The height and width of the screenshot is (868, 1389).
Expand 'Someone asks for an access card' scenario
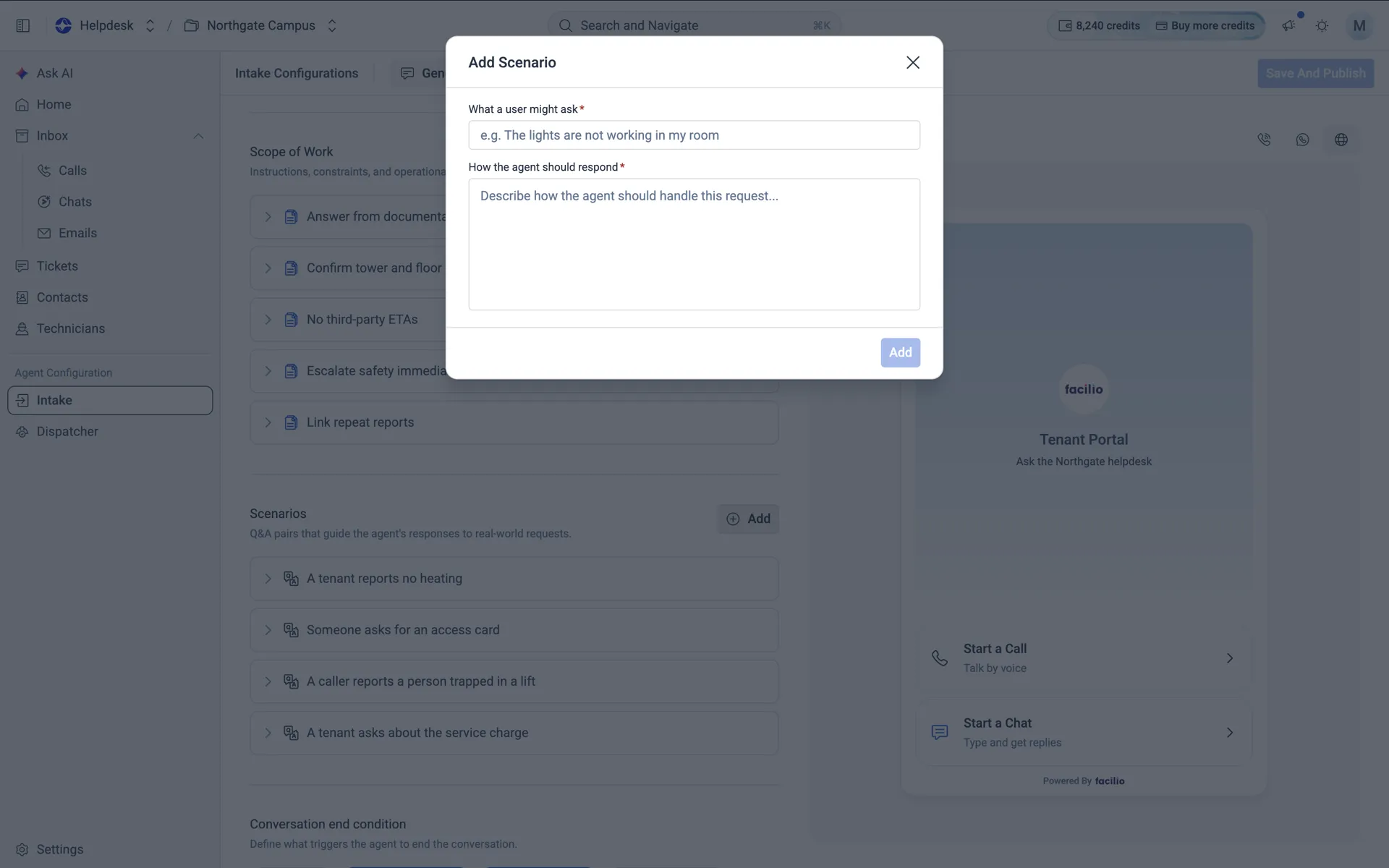268,630
